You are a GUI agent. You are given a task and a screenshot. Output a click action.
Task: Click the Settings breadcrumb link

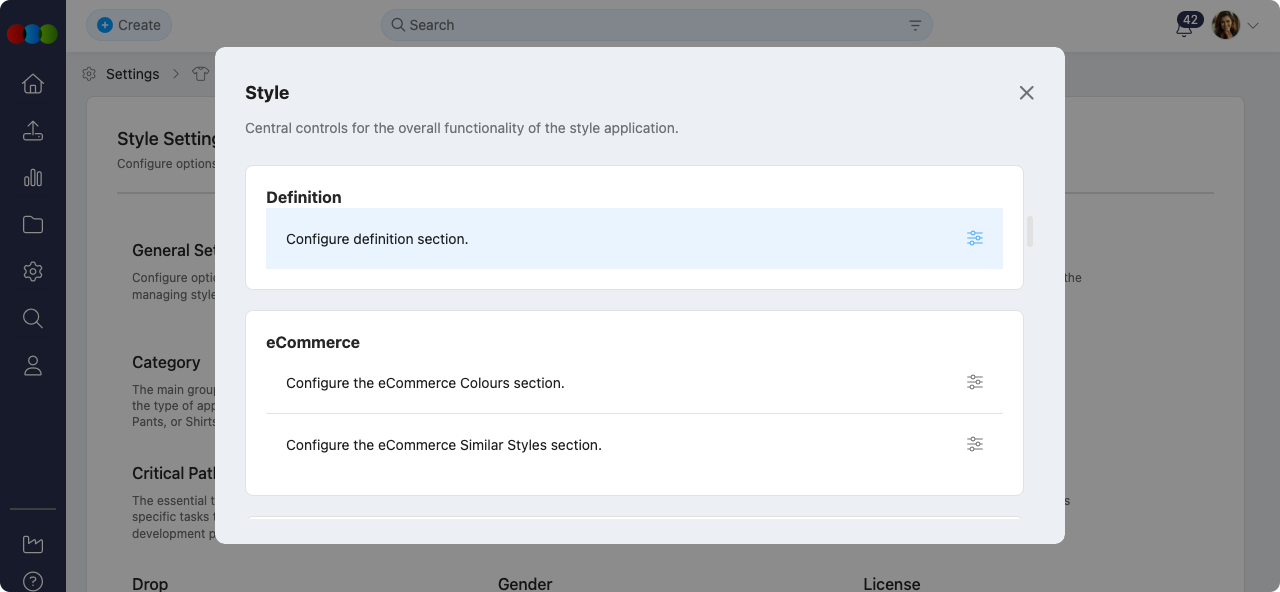pos(132,74)
